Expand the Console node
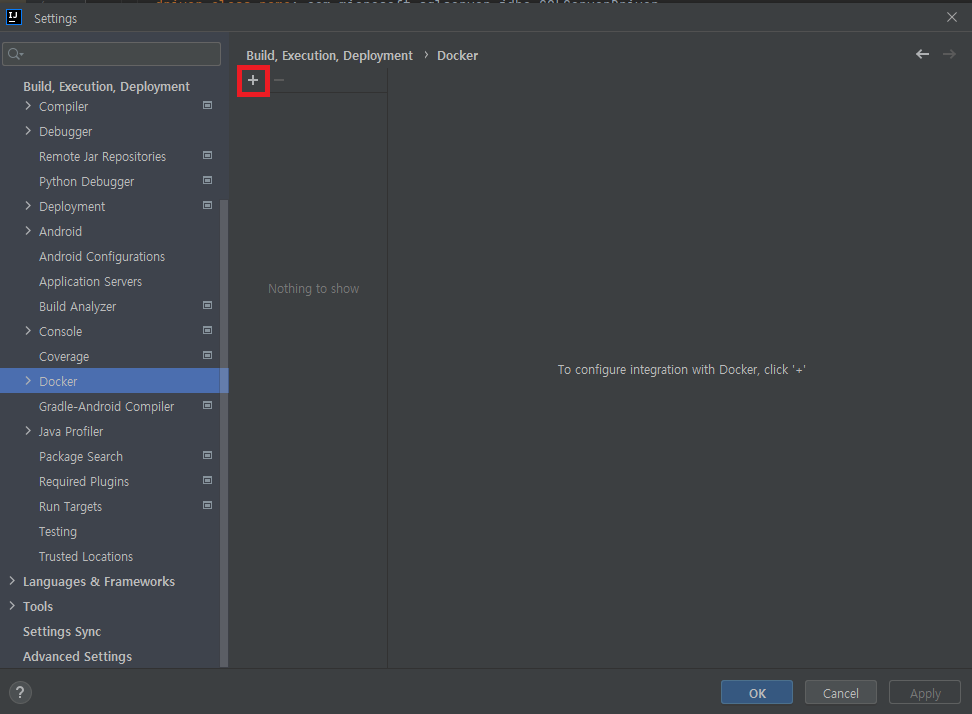The height and width of the screenshot is (714, 972). (x=28, y=331)
